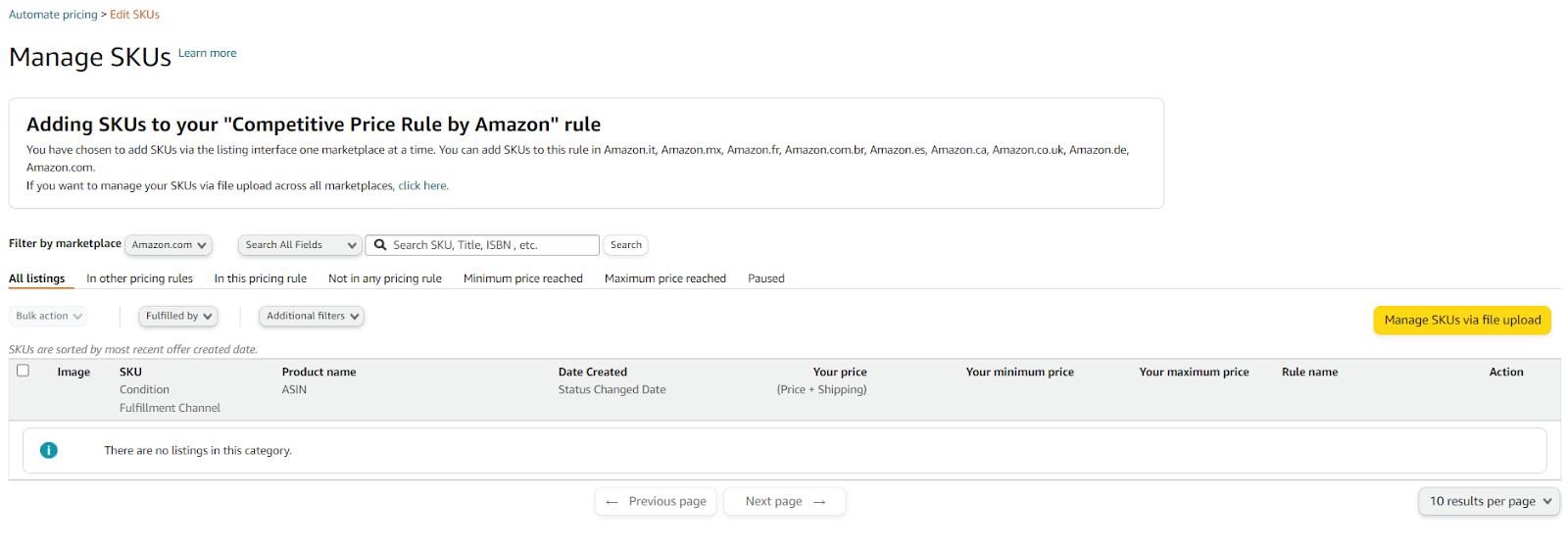
Task: Open the In this pricing rule tab
Action: pos(261,278)
